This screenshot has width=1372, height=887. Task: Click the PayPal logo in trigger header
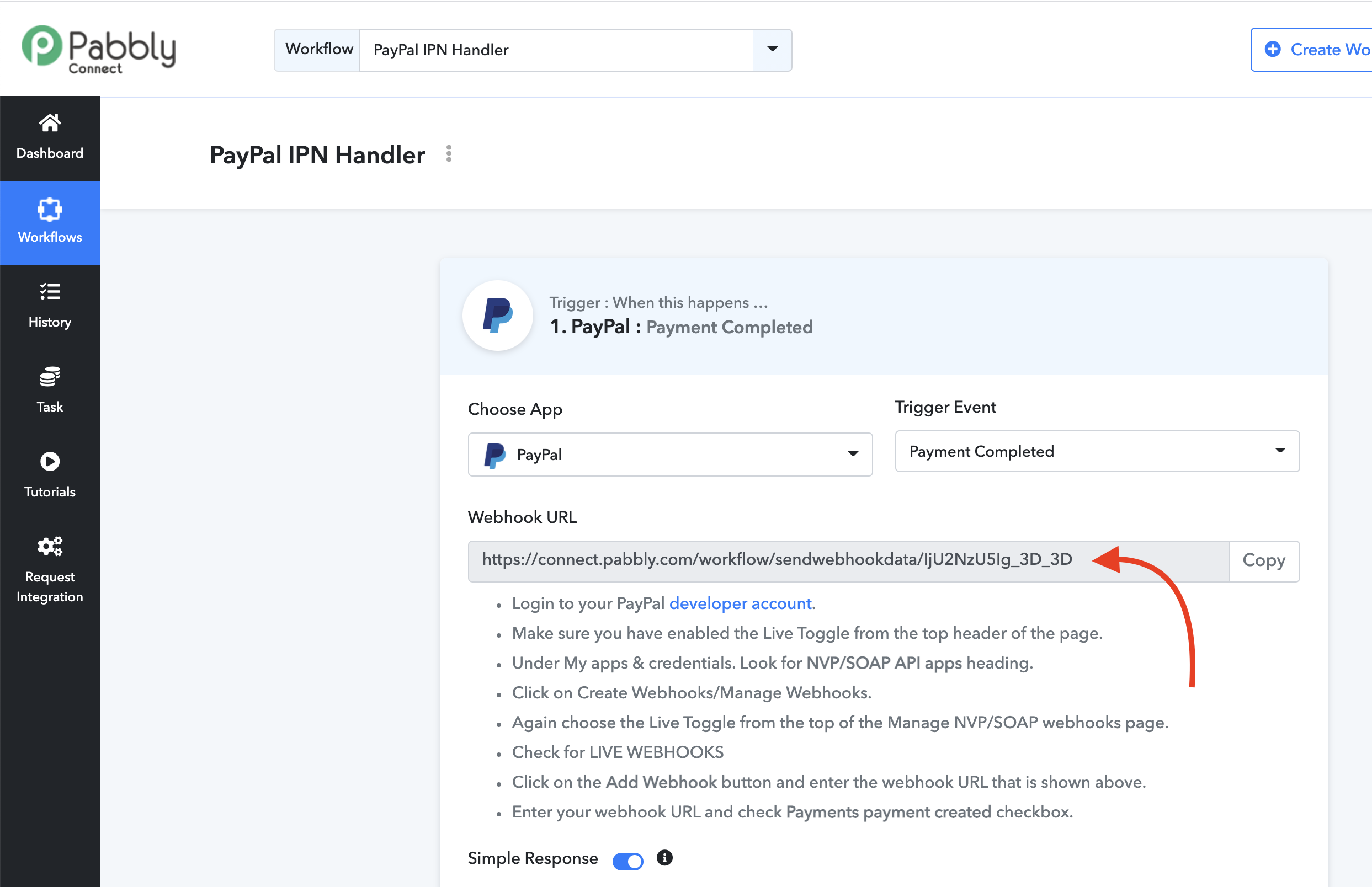[x=498, y=315]
